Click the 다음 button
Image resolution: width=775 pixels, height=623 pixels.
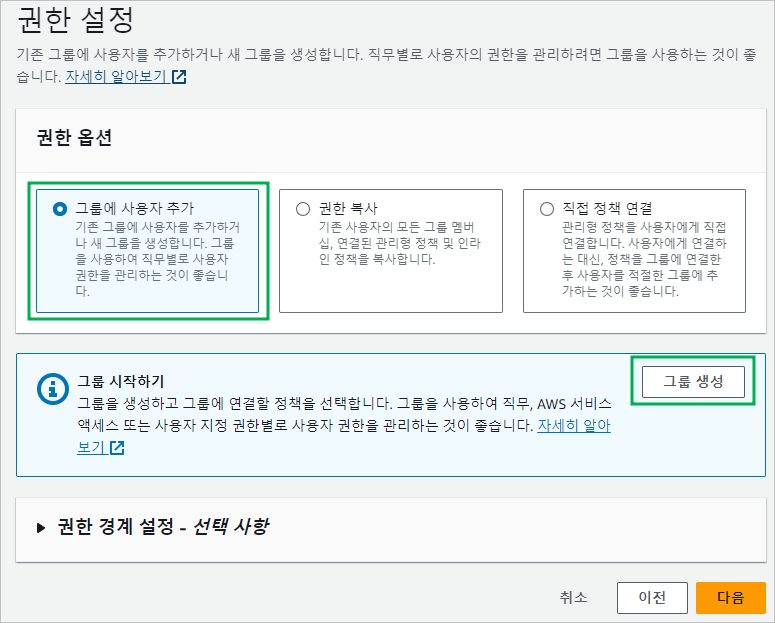pyautogui.click(x=731, y=597)
